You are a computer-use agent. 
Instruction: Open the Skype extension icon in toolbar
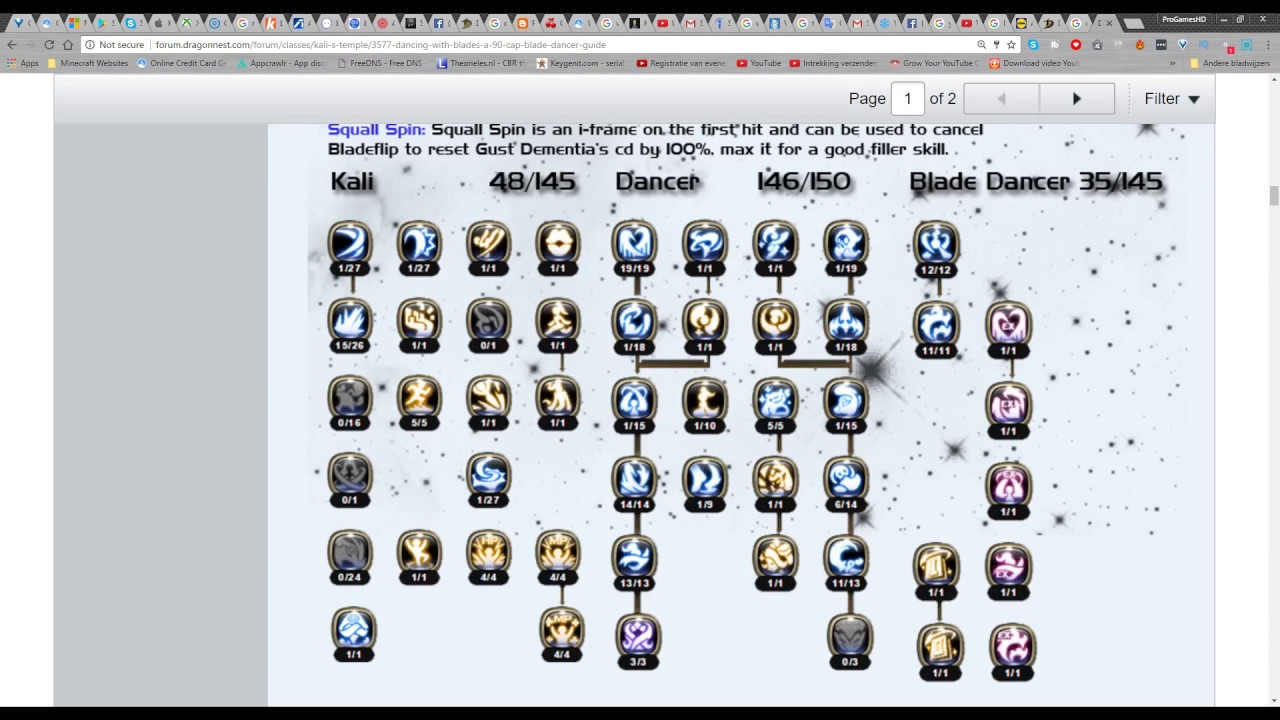1033,44
